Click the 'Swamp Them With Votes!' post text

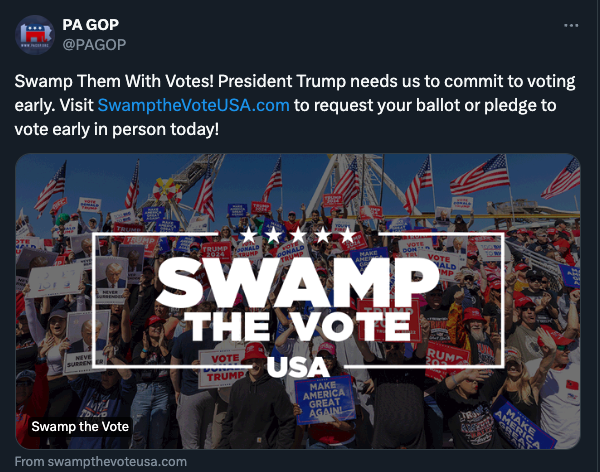tap(114, 81)
